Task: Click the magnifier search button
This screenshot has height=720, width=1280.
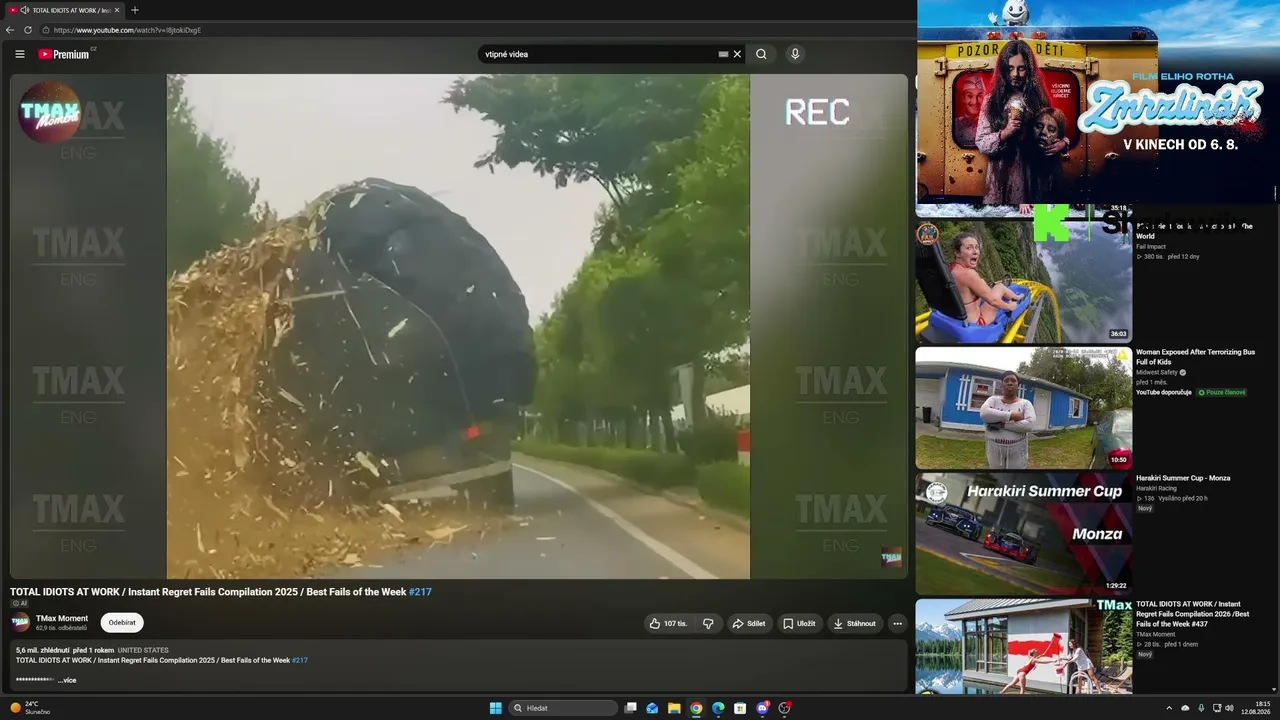Action: pos(761,54)
